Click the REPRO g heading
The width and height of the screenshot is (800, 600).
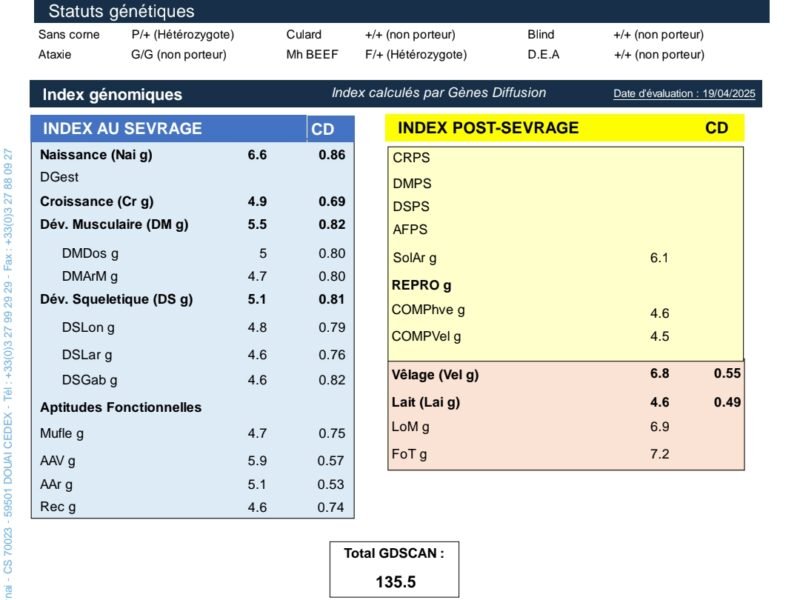pyautogui.click(x=421, y=284)
